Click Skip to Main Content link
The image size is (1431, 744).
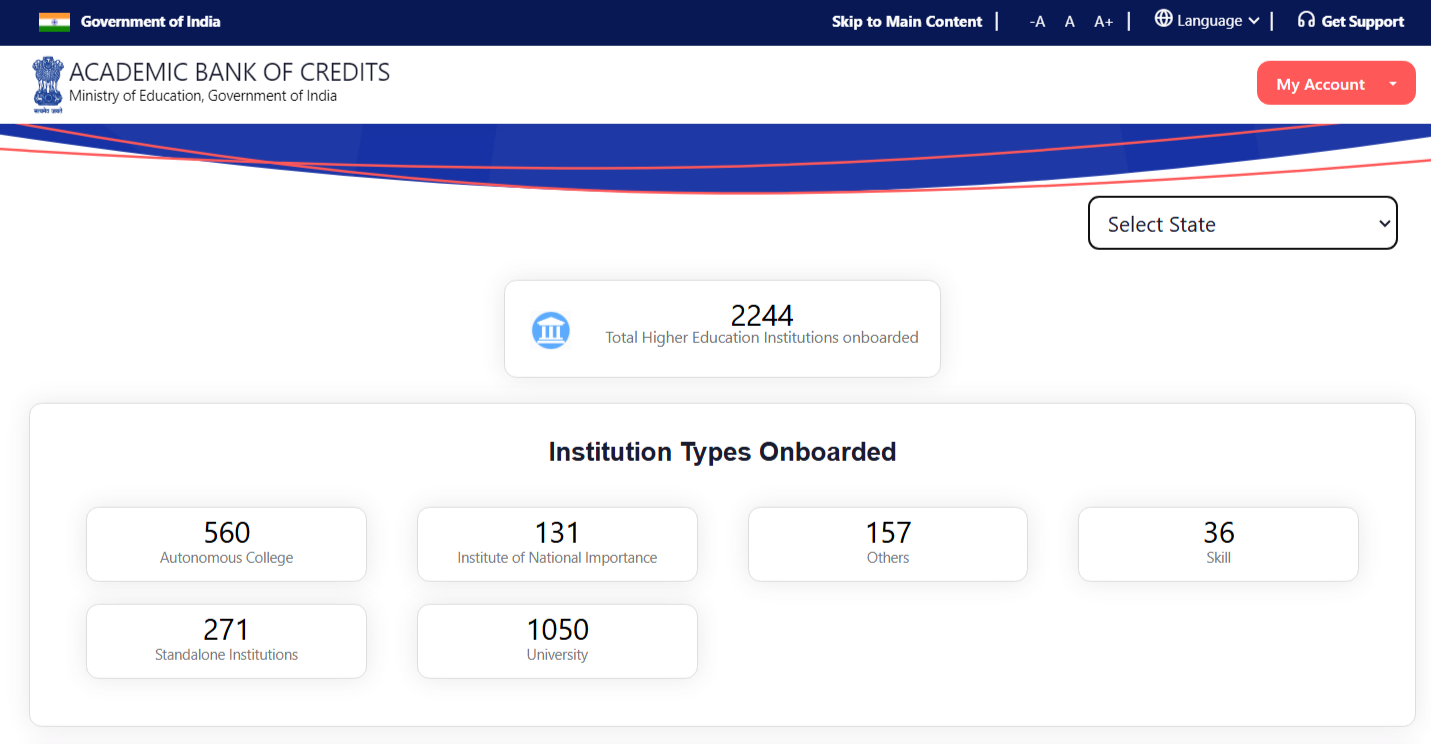tap(906, 22)
